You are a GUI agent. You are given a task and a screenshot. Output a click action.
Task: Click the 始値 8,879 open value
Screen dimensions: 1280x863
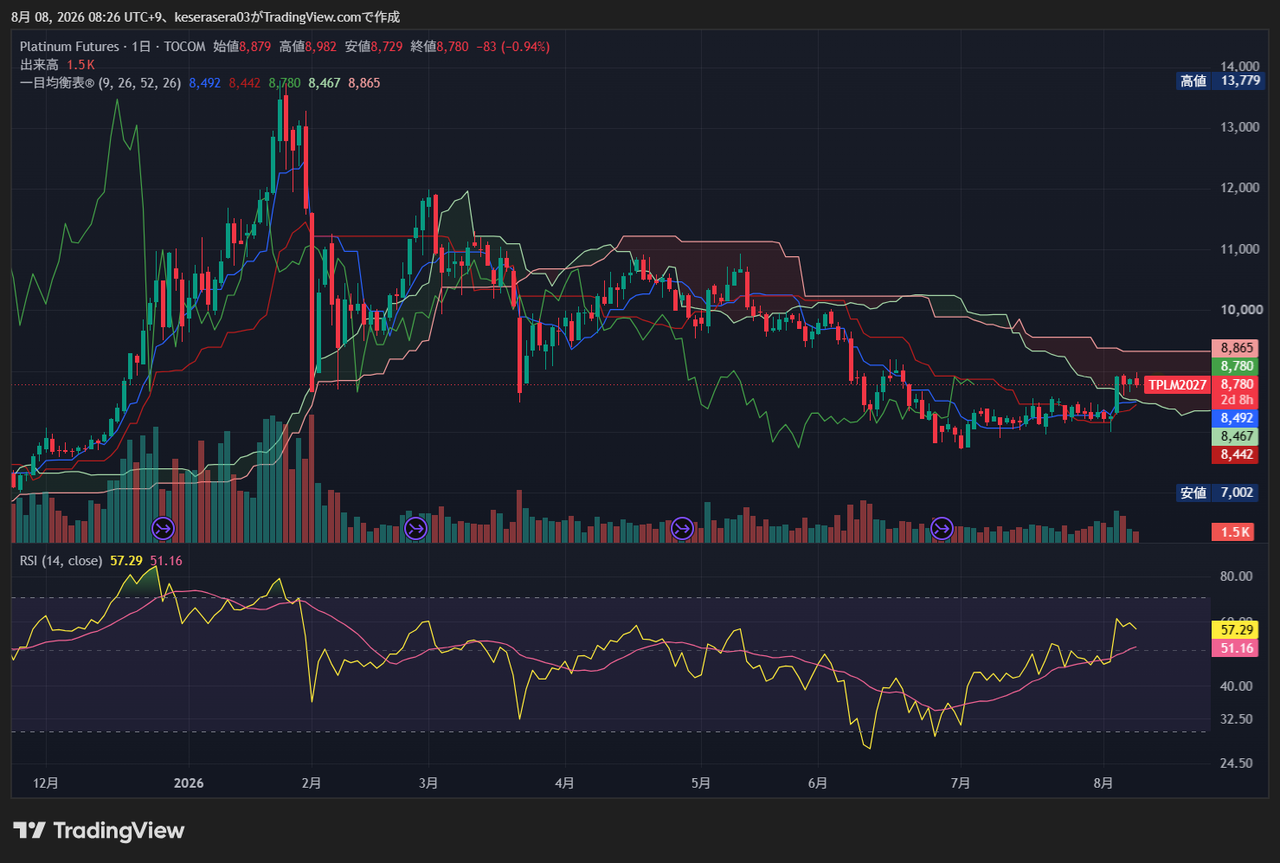coord(243,46)
